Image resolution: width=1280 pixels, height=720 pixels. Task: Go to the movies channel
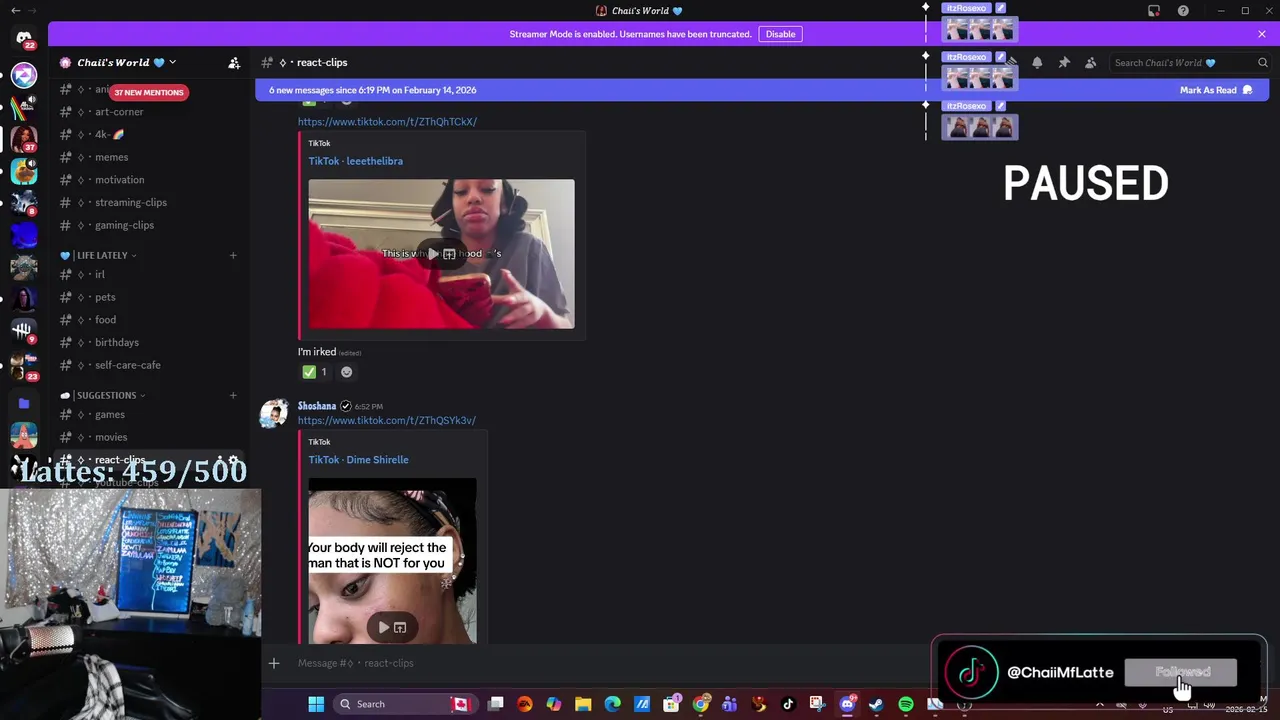click(x=110, y=437)
